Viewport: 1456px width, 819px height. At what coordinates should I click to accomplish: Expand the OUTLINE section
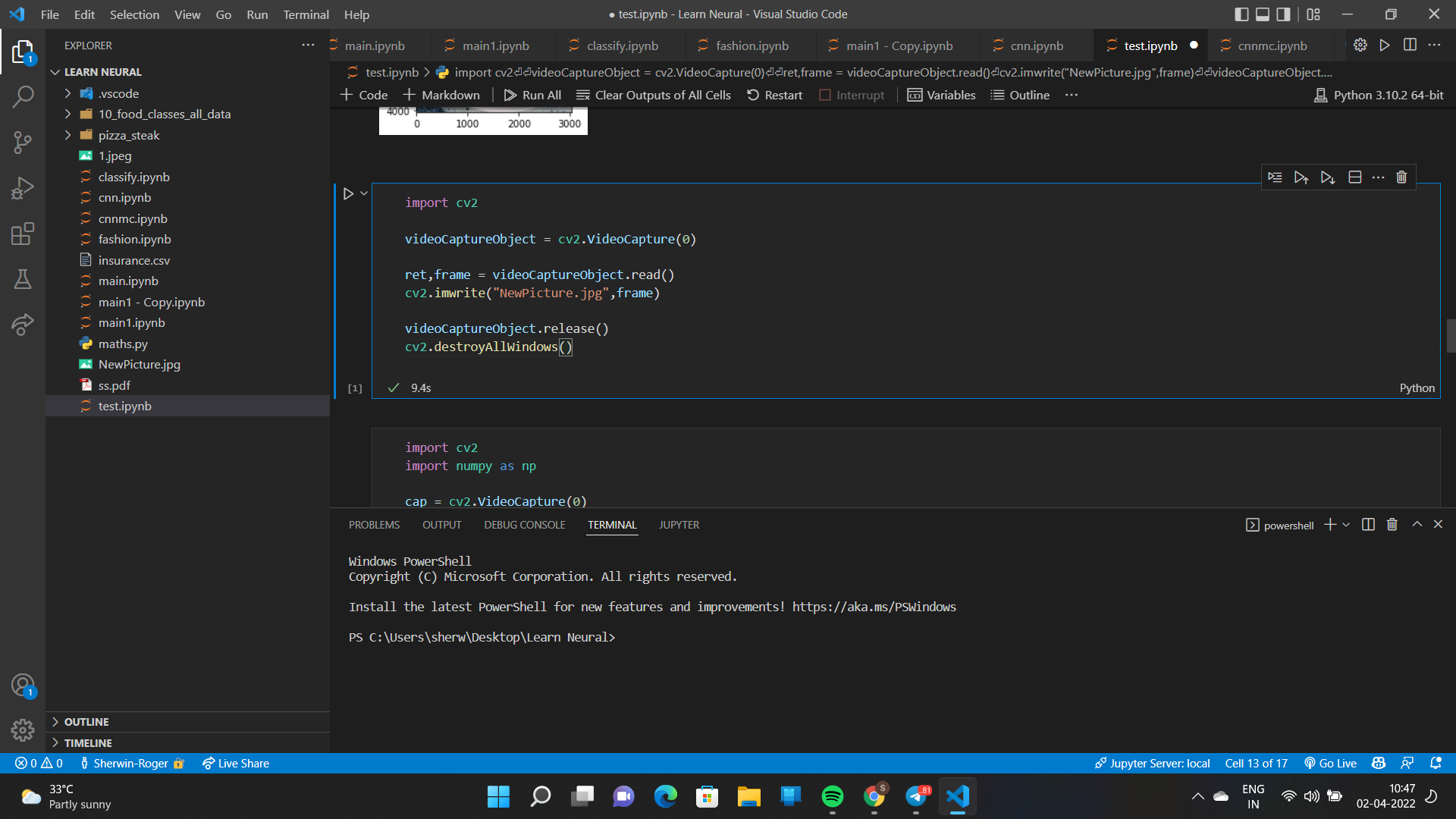86,722
